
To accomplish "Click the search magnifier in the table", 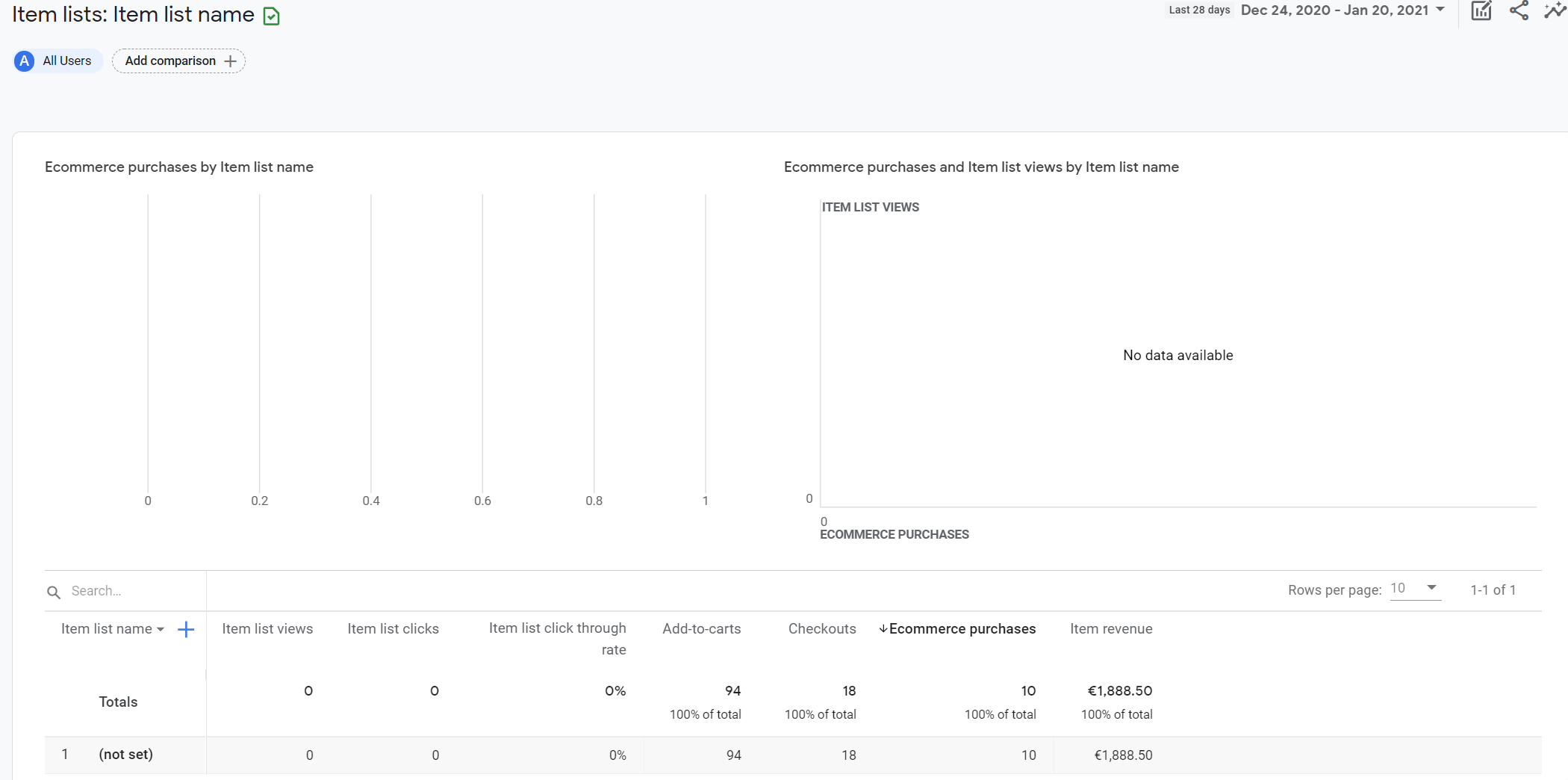I will tap(55, 592).
